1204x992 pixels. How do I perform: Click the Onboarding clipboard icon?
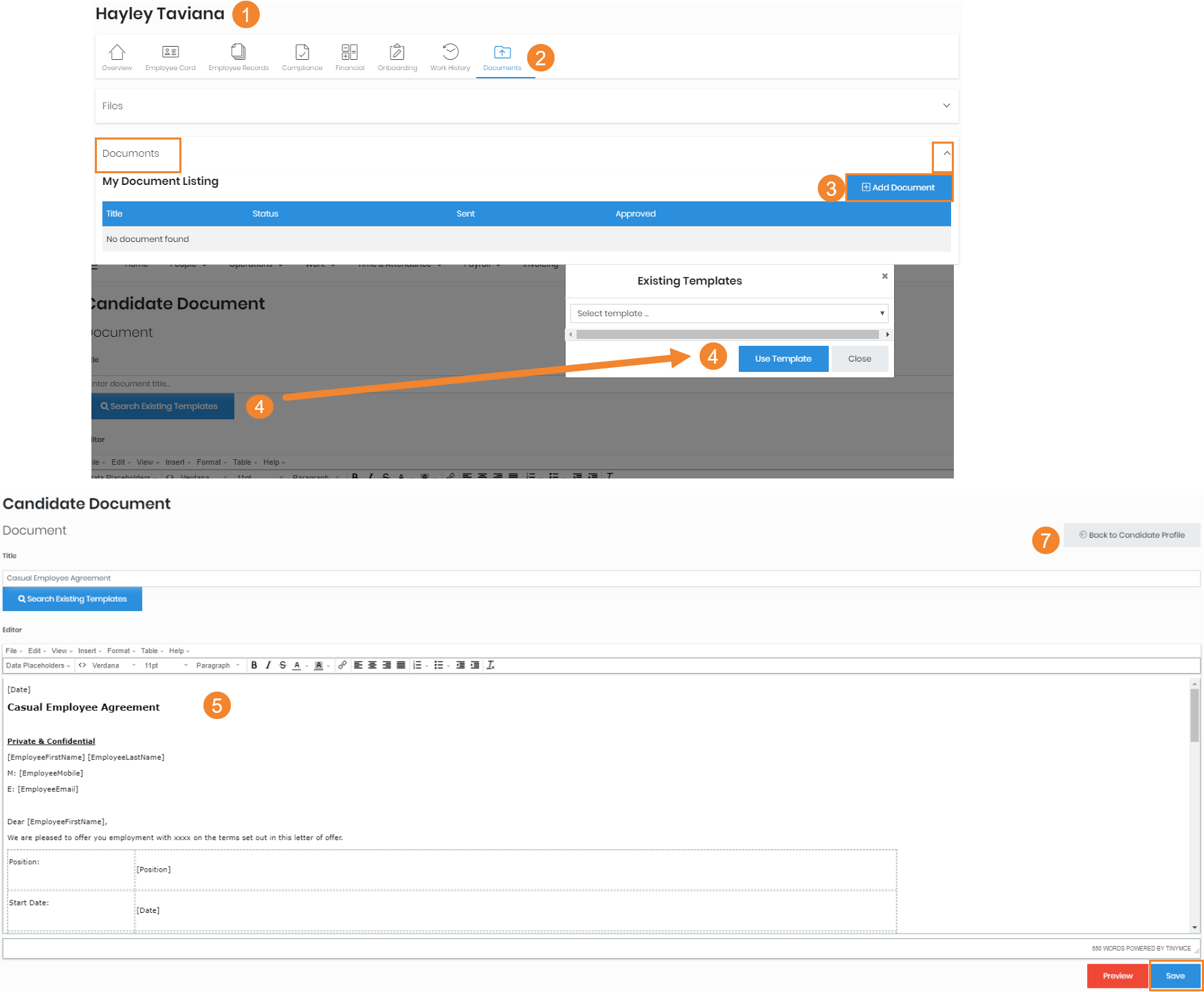pyautogui.click(x=397, y=52)
